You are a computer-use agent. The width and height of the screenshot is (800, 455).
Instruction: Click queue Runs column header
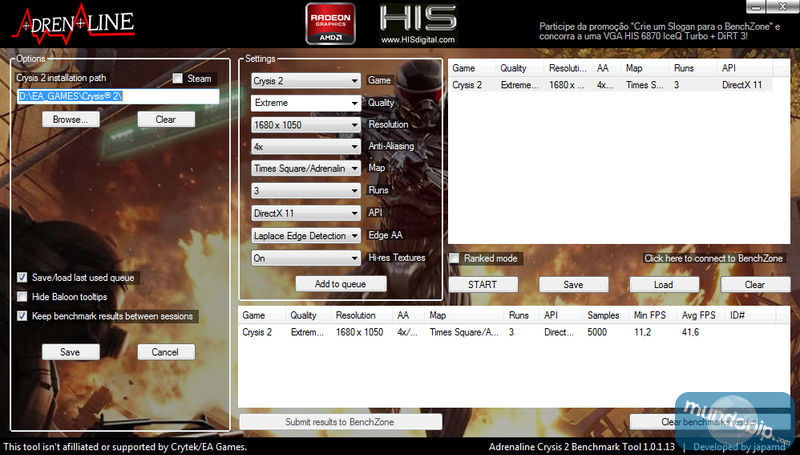tap(693, 68)
